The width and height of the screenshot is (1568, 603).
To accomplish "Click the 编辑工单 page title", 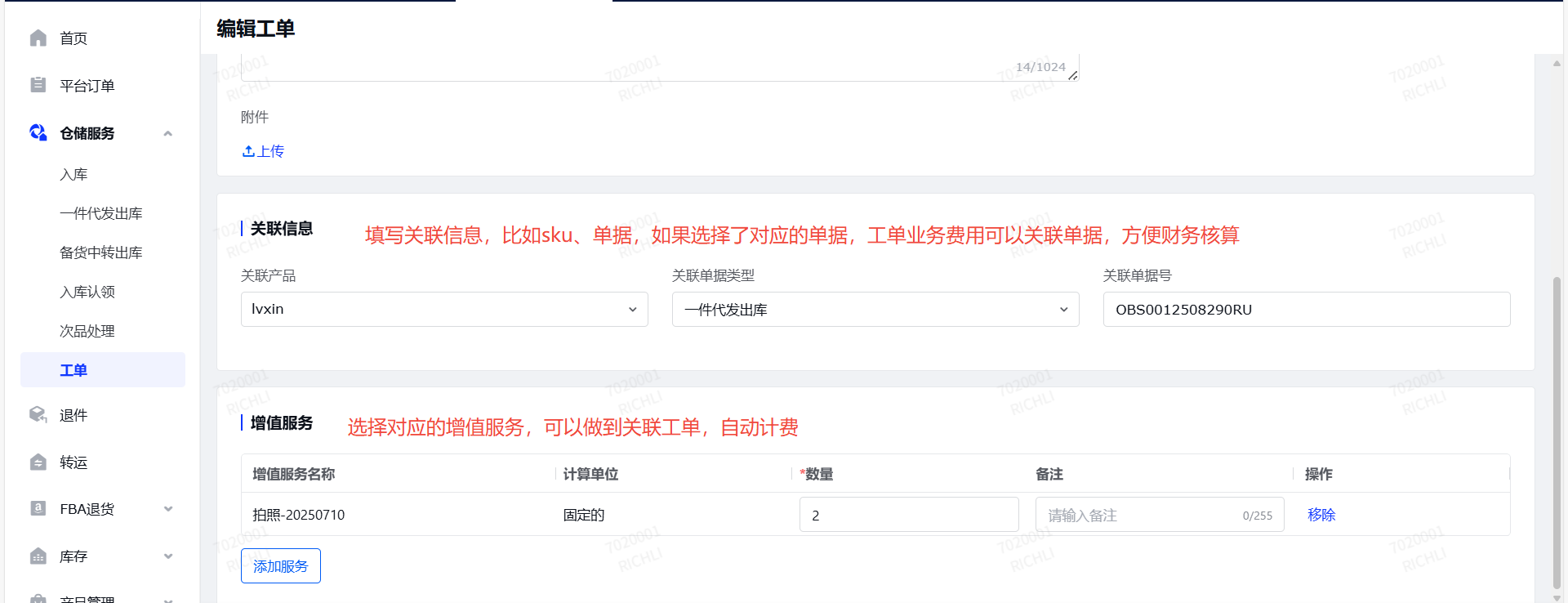I will (256, 29).
